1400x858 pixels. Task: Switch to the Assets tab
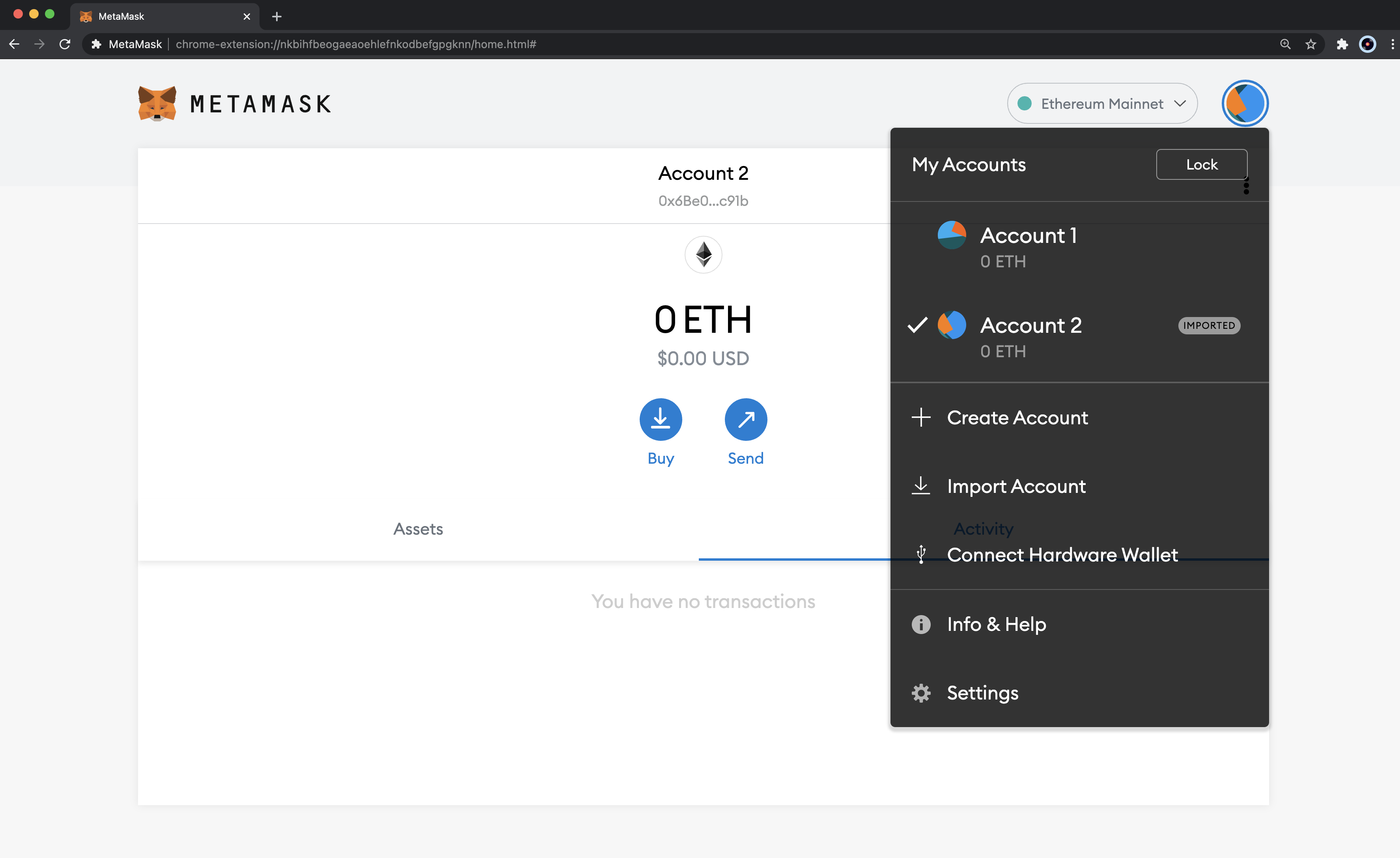418,529
